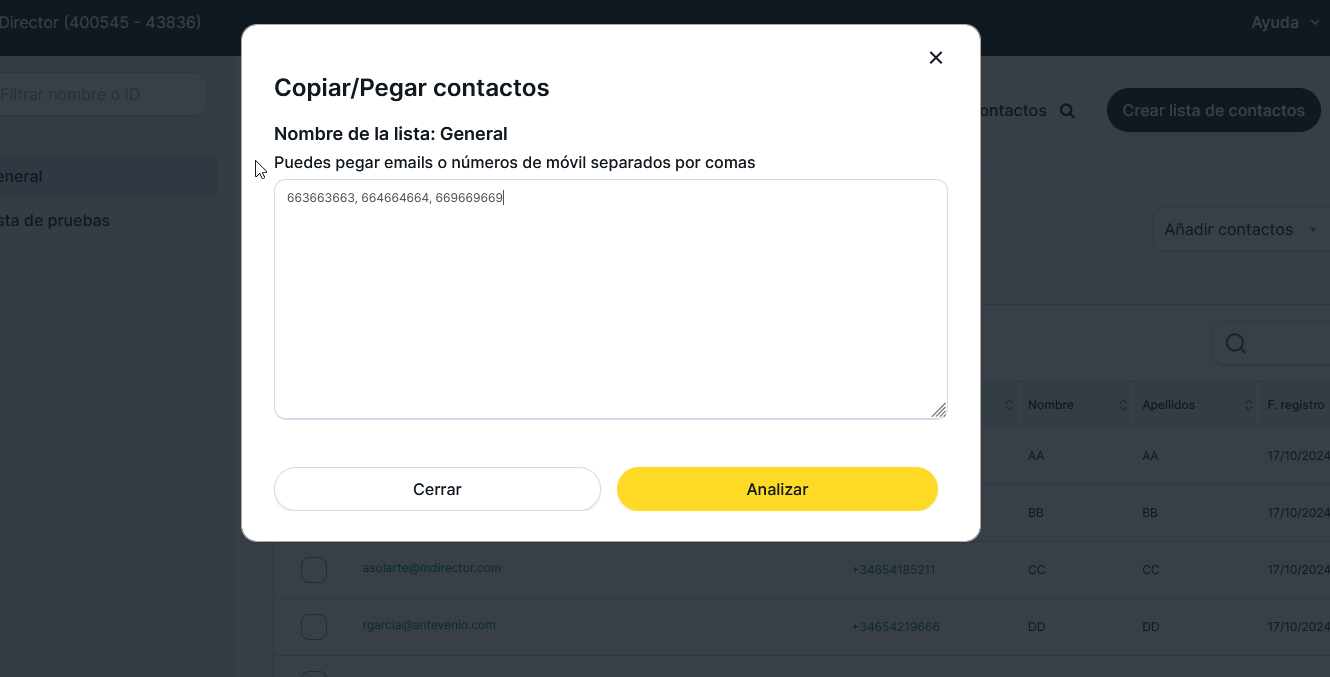Select checkbox for rgarcia@antevenio.com row
Viewport: 1330px width, 677px height.
tap(314, 627)
